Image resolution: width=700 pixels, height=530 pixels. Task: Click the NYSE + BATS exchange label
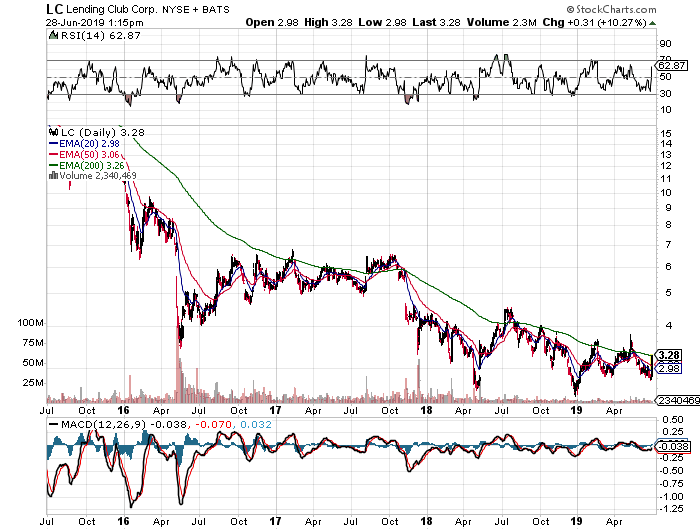pyautogui.click(x=196, y=10)
